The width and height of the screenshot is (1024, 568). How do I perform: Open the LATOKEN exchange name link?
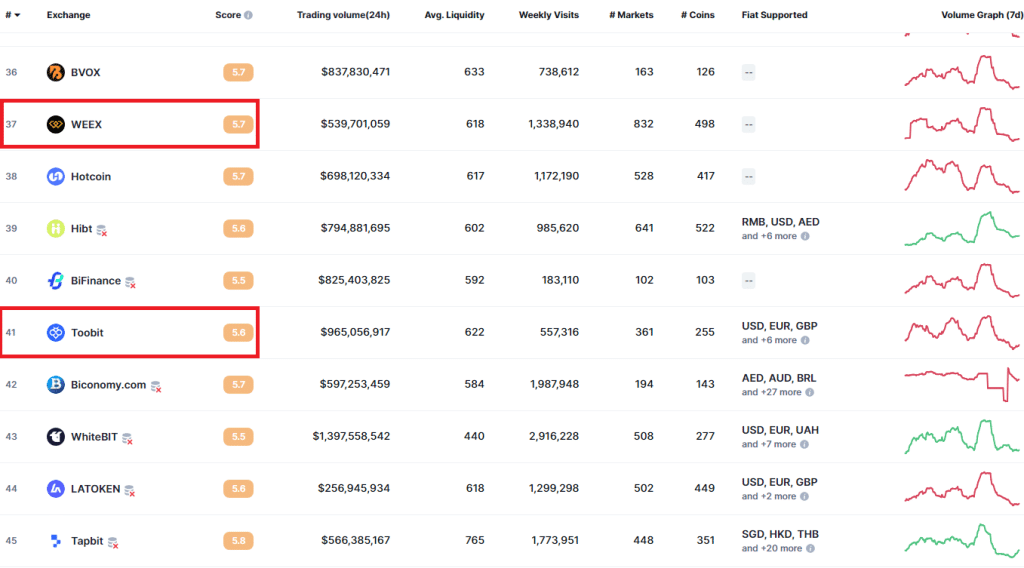pos(95,489)
